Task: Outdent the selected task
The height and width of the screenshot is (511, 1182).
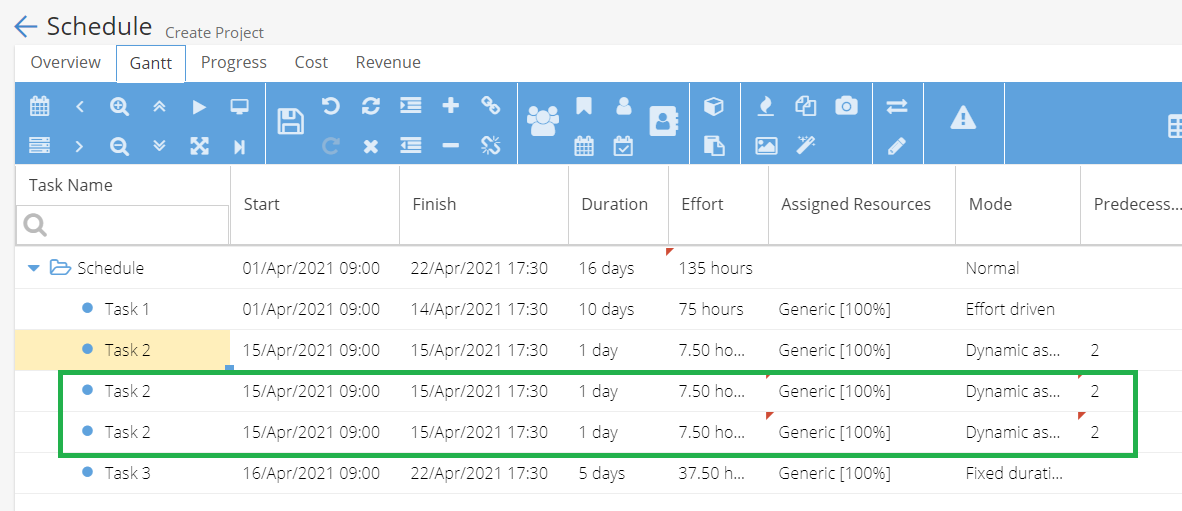Action: (x=410, y=145)
